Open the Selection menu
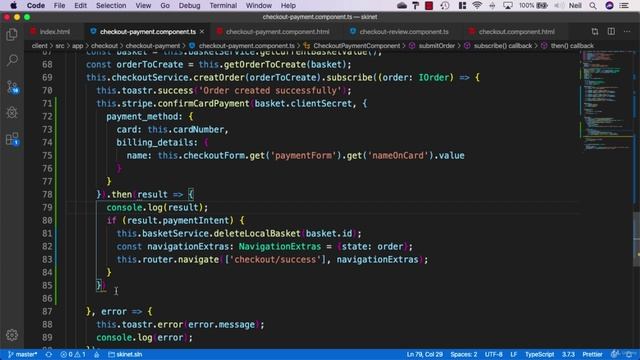The width and height of the screenshot is (640, 360). coord(111,6)
